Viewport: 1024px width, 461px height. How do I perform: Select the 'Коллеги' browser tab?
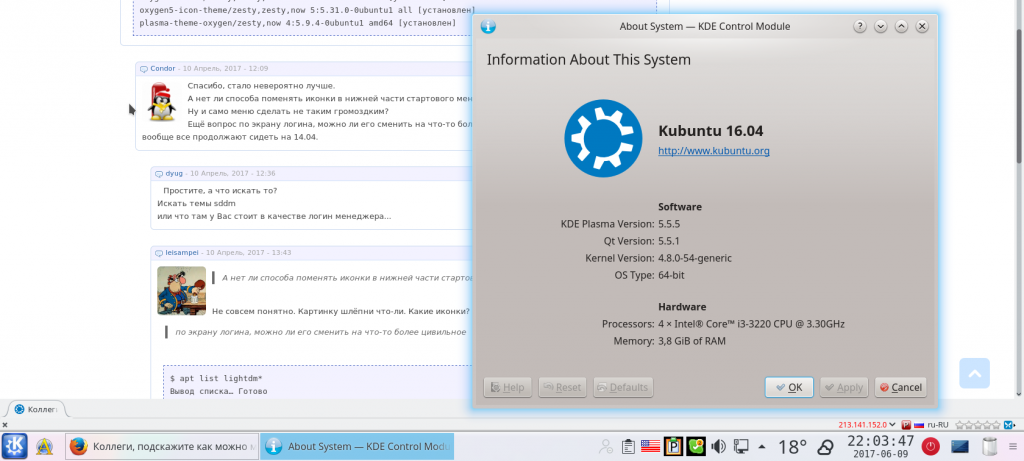pos(36,409)
